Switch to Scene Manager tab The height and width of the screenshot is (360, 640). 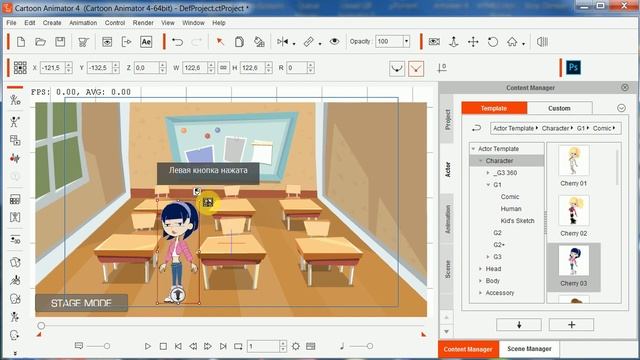(529, 349)
